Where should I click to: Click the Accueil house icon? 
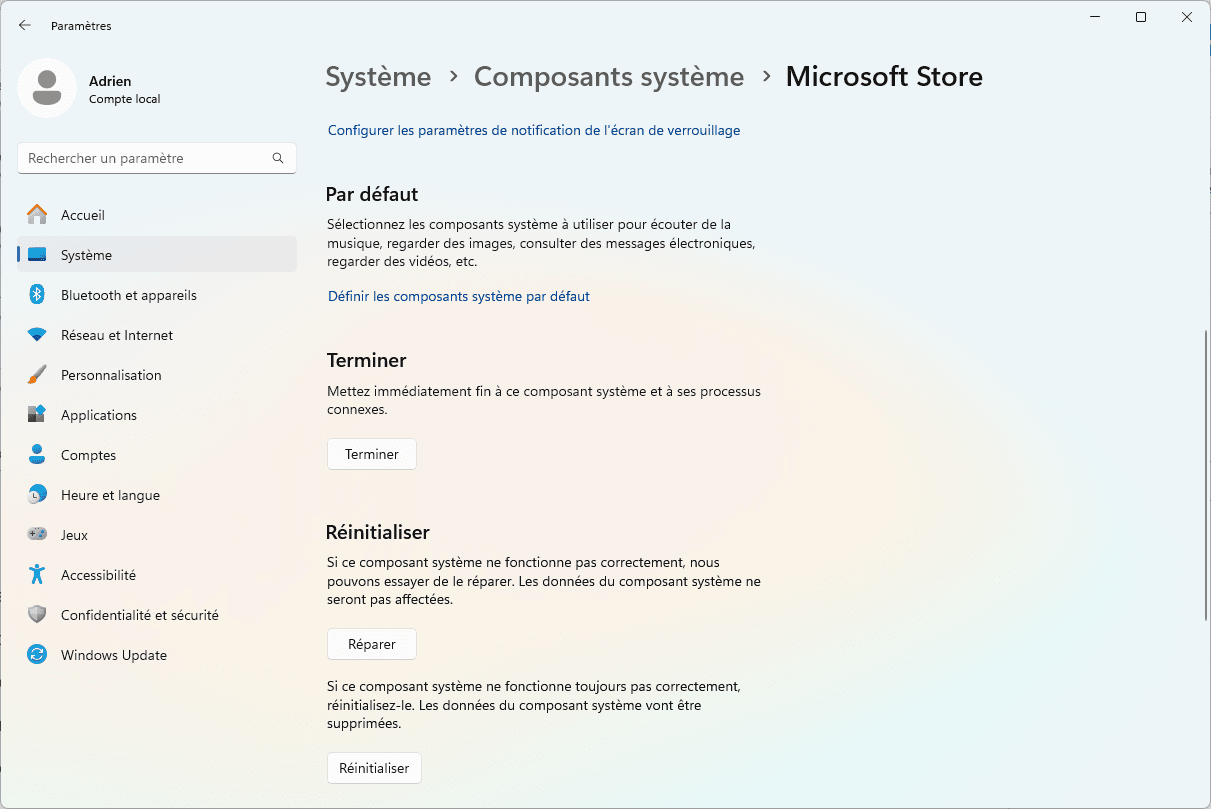37,215
